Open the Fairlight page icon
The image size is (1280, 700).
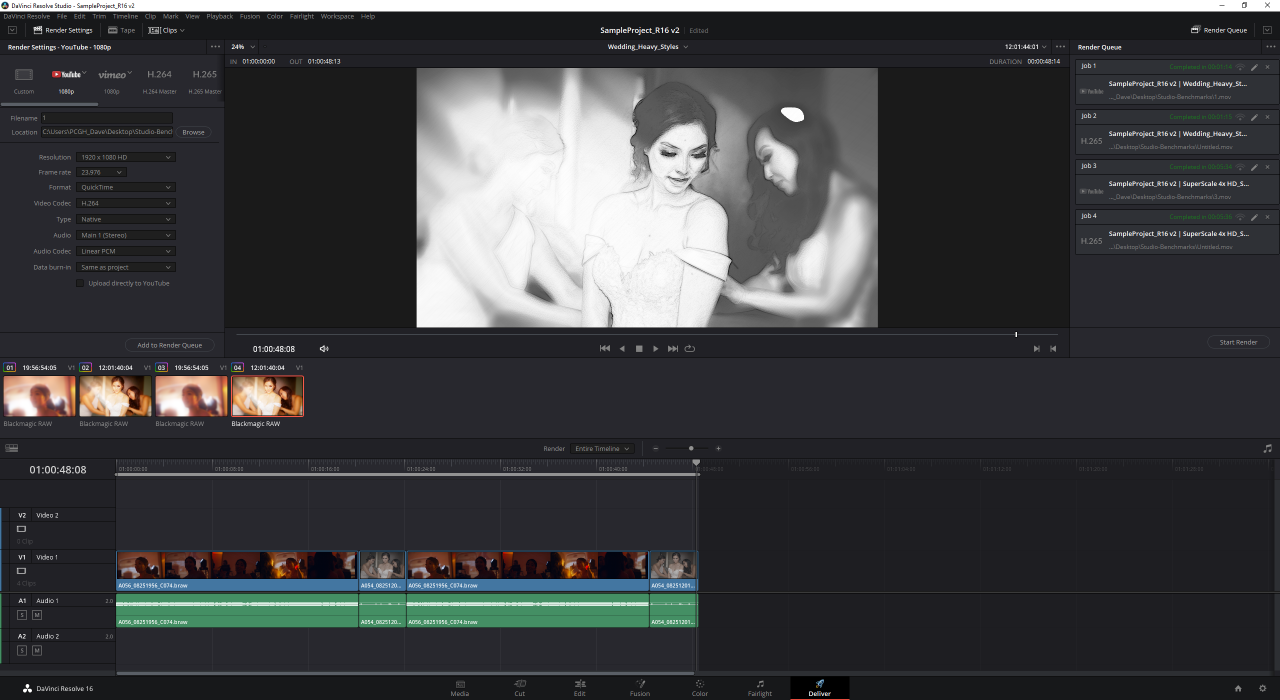point(760,684)
